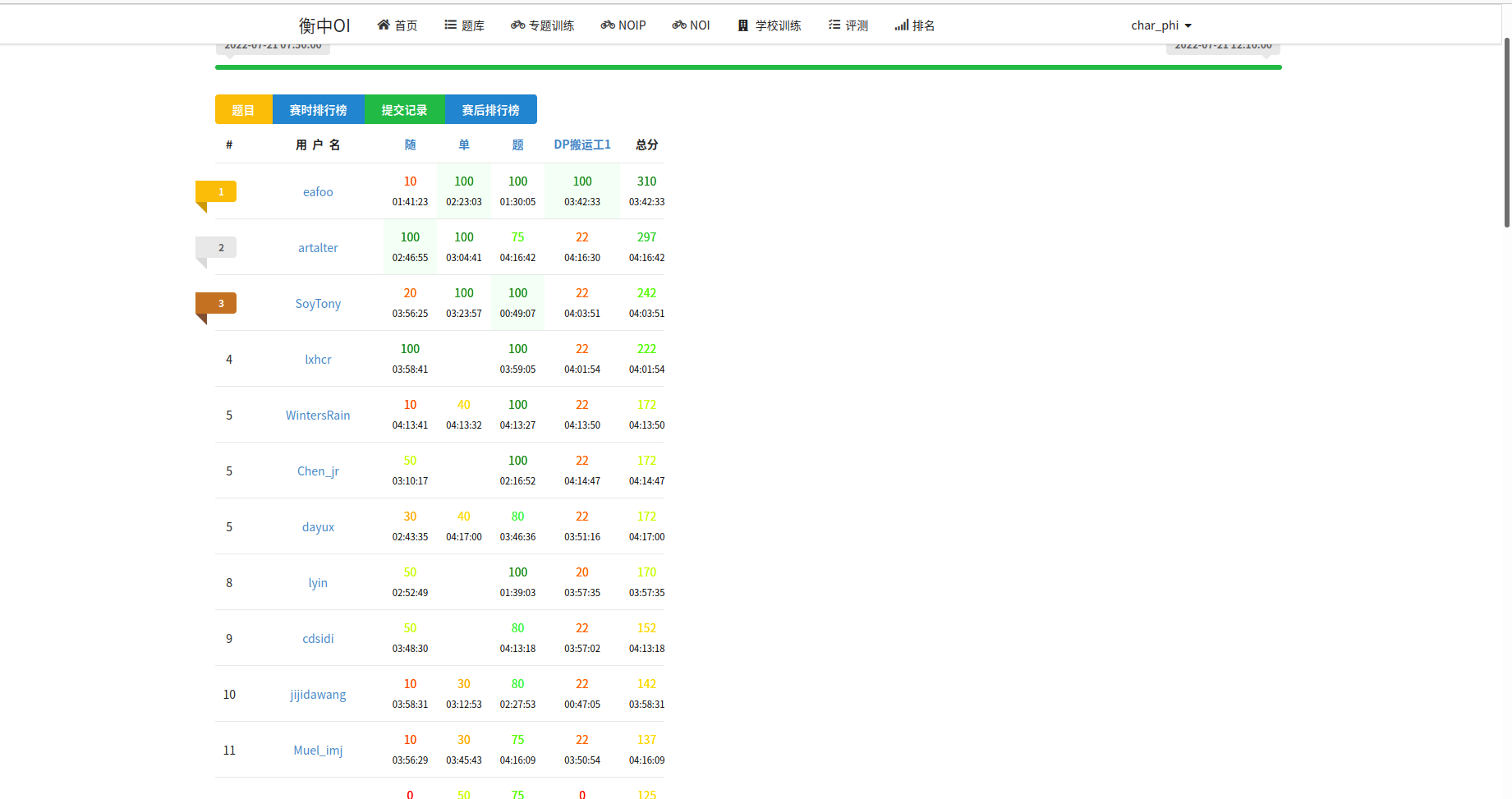Click dayux's 80 score at 03:46:36
Screen dimensions: 1512x799
(x=517, y=516)
